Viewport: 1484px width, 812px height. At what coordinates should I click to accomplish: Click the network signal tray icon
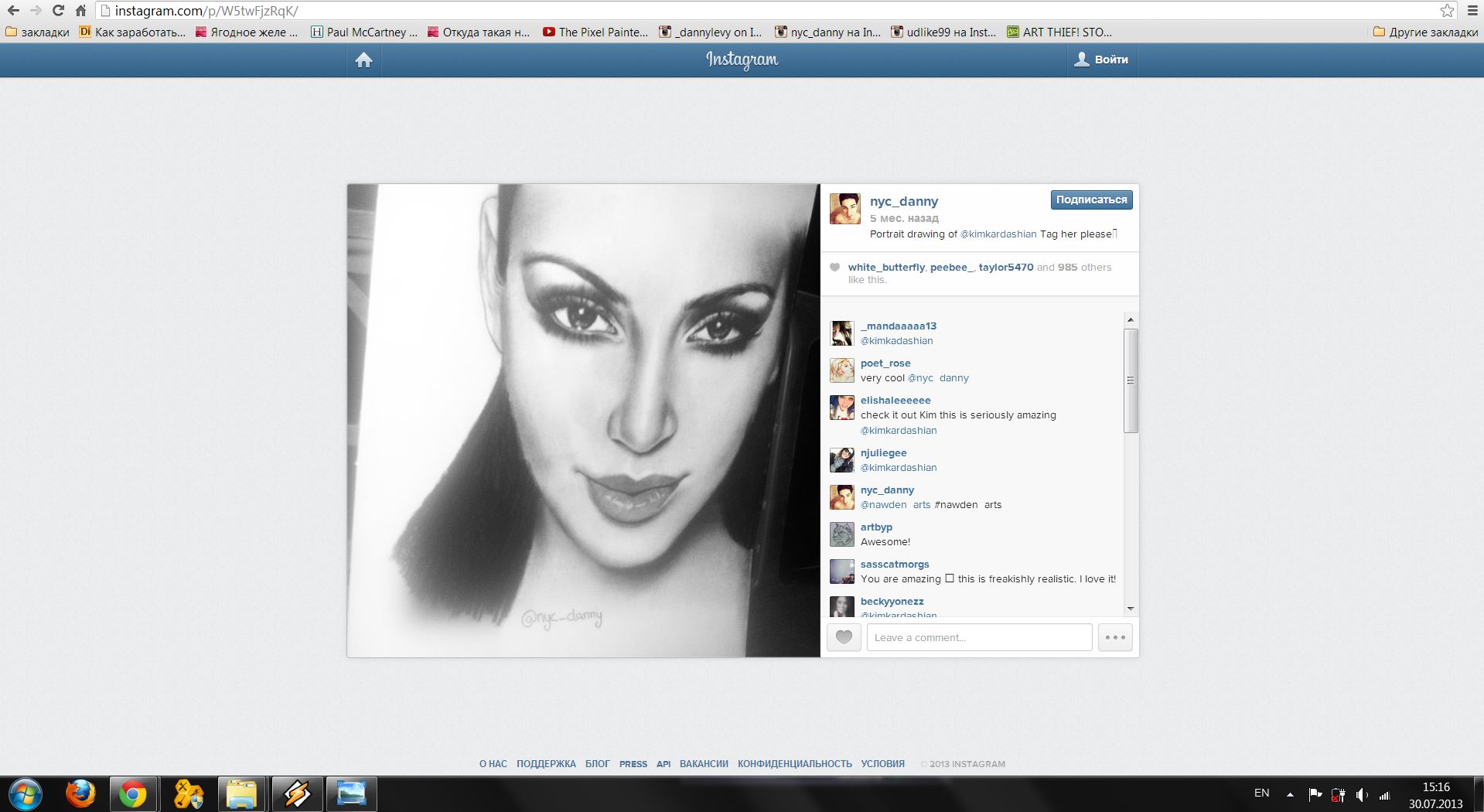(x=1384, y=794)
